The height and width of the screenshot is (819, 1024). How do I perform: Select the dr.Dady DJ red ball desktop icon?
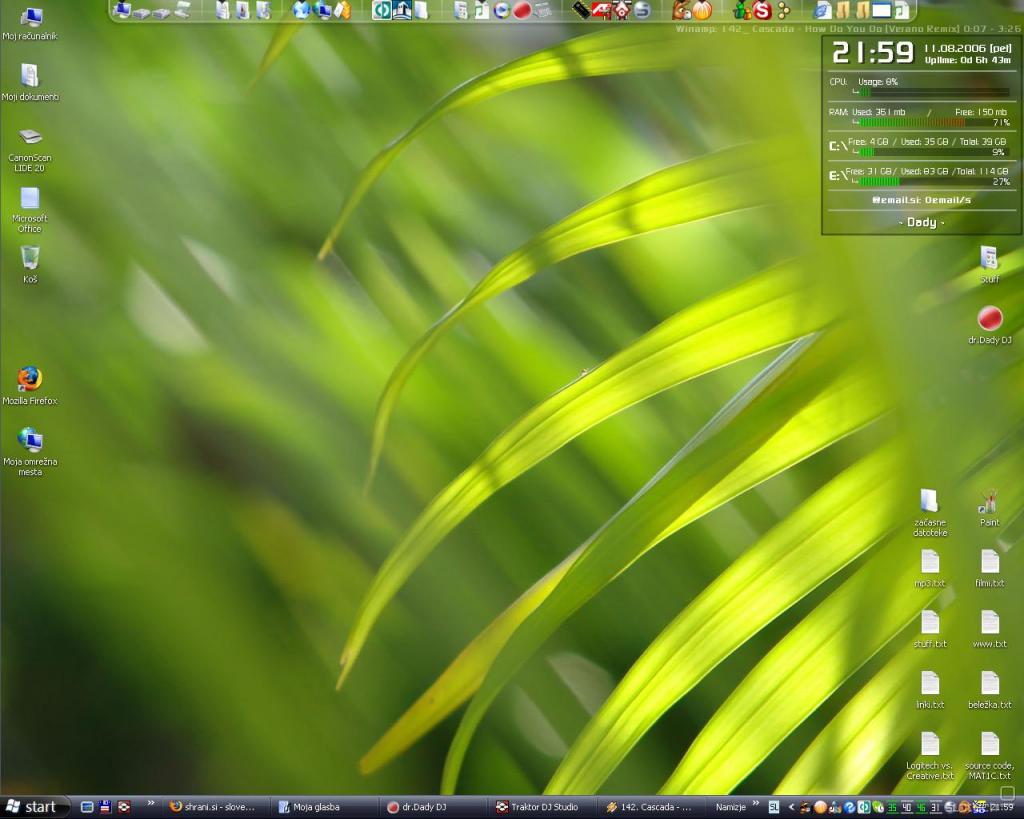tap(989, 325)
